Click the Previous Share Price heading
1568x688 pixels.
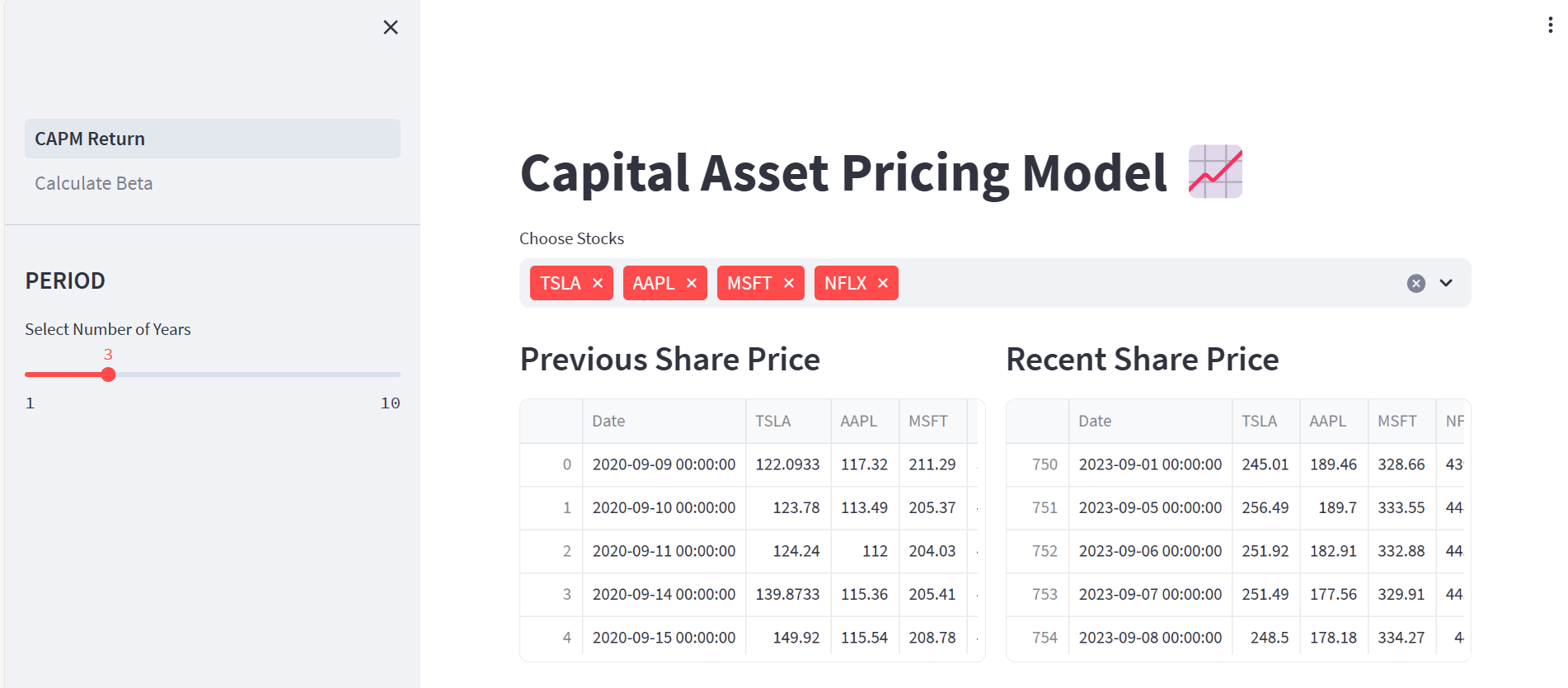[x=669, y=359]
